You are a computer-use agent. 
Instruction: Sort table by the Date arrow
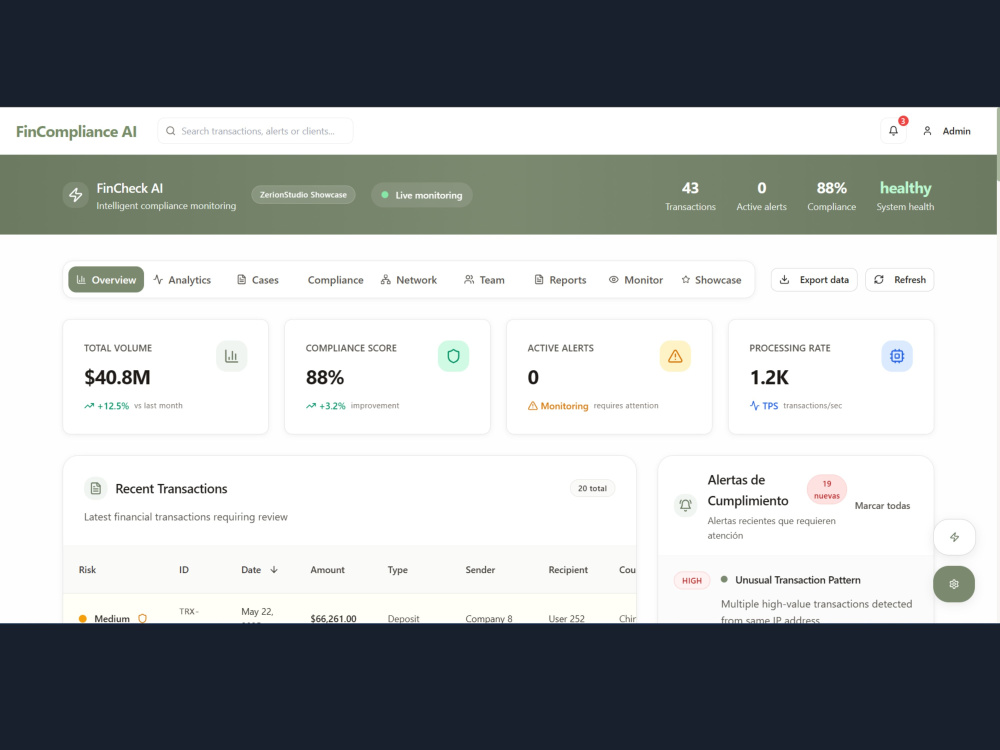pos(274,570)
